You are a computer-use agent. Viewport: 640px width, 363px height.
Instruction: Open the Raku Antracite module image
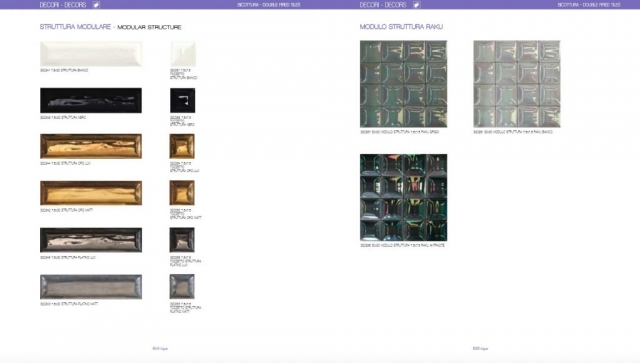coord(403,197)
